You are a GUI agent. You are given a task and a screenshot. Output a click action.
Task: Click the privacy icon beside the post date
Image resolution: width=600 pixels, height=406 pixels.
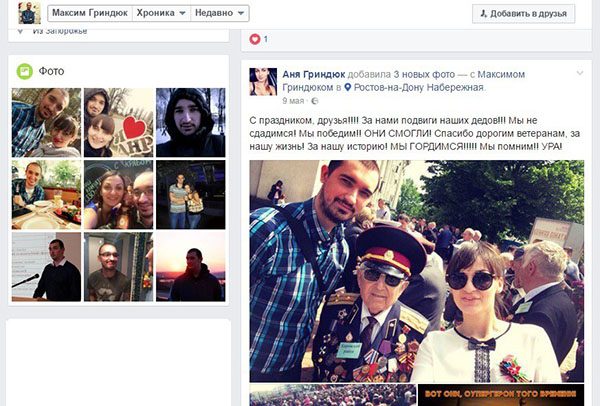(313, 100)
